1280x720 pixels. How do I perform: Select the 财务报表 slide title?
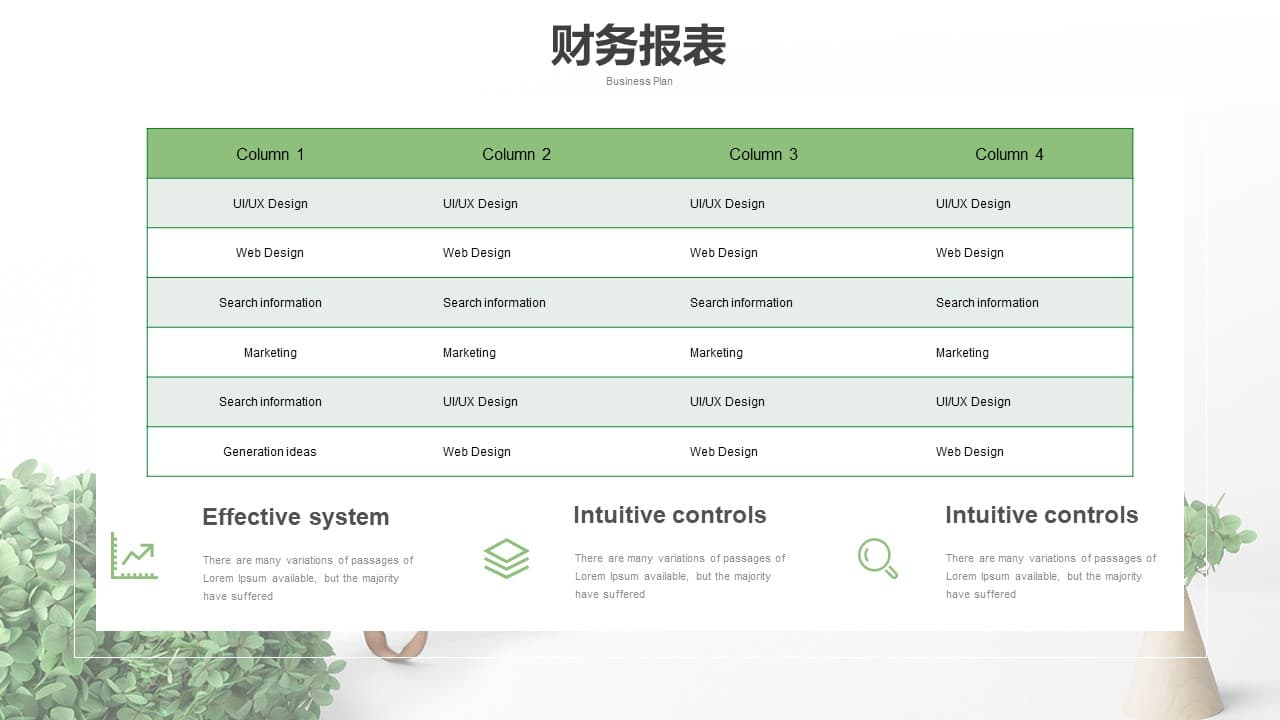(639, 46)
